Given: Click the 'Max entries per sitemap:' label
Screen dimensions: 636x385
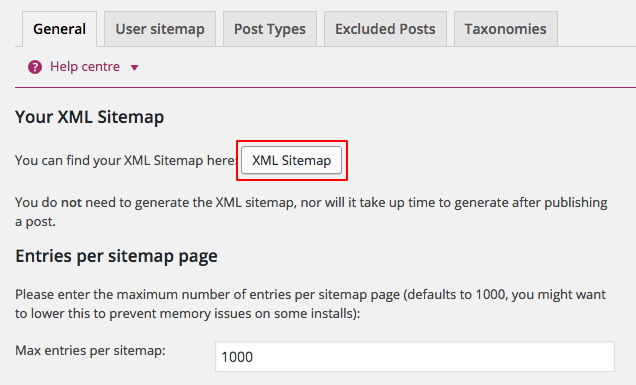Looking at the screenshot, I should 90,351.
